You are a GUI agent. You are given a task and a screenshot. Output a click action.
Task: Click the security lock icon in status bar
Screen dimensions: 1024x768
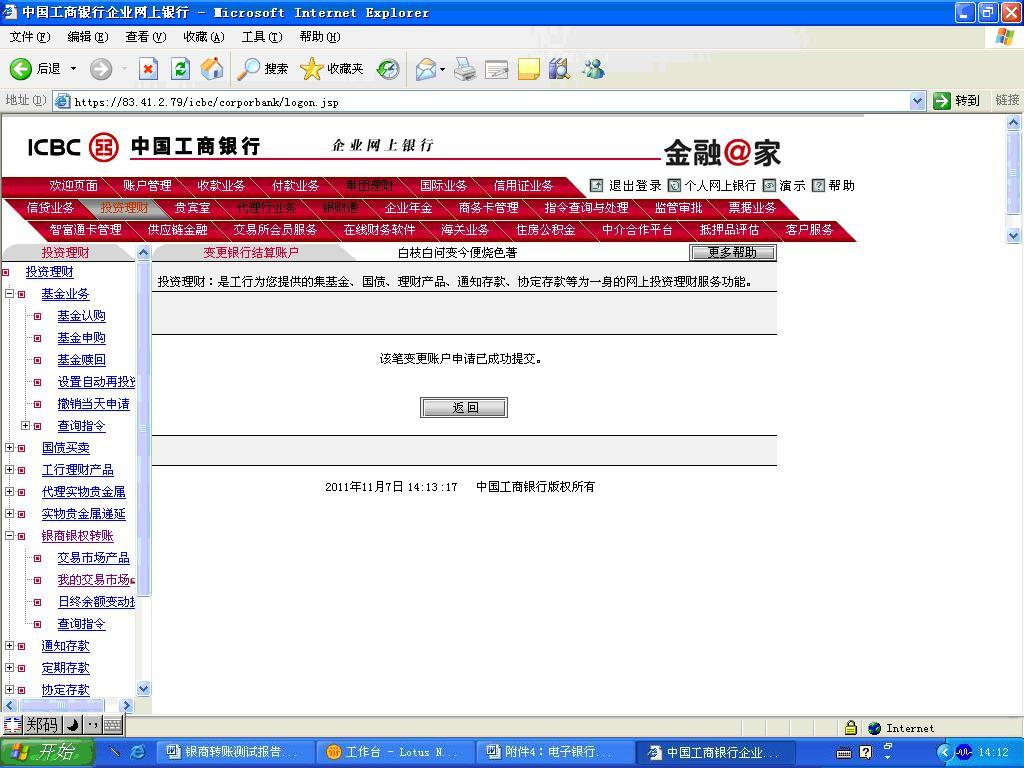tap(850, 728)
